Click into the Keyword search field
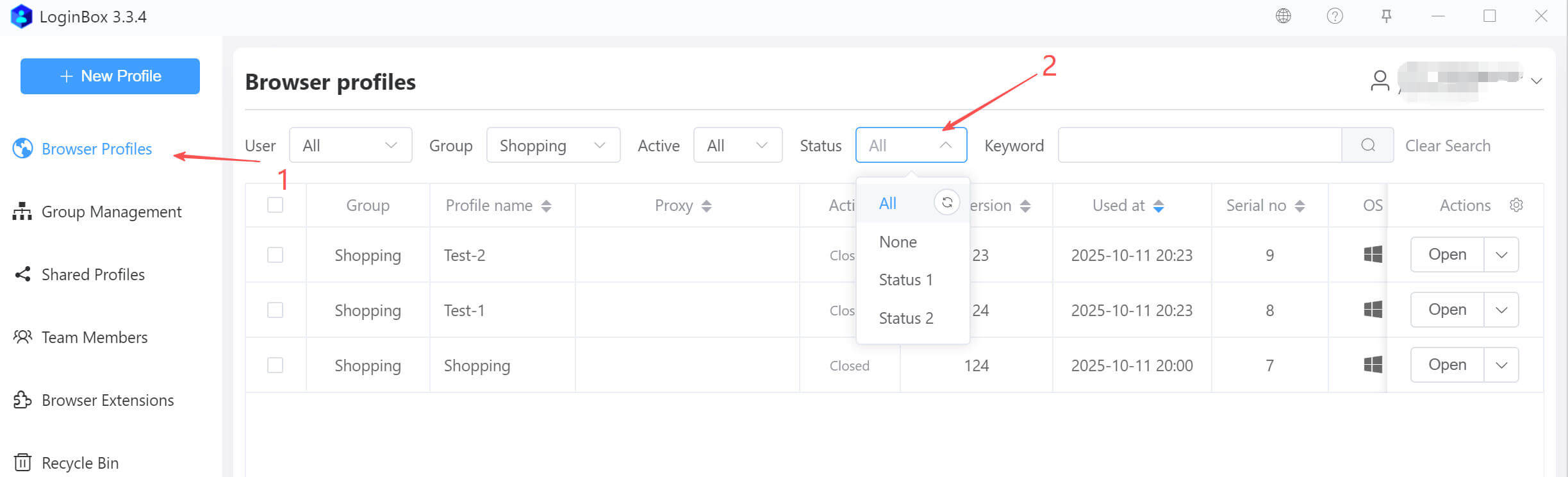1568x477 pixels. [x=1199, y=146]
